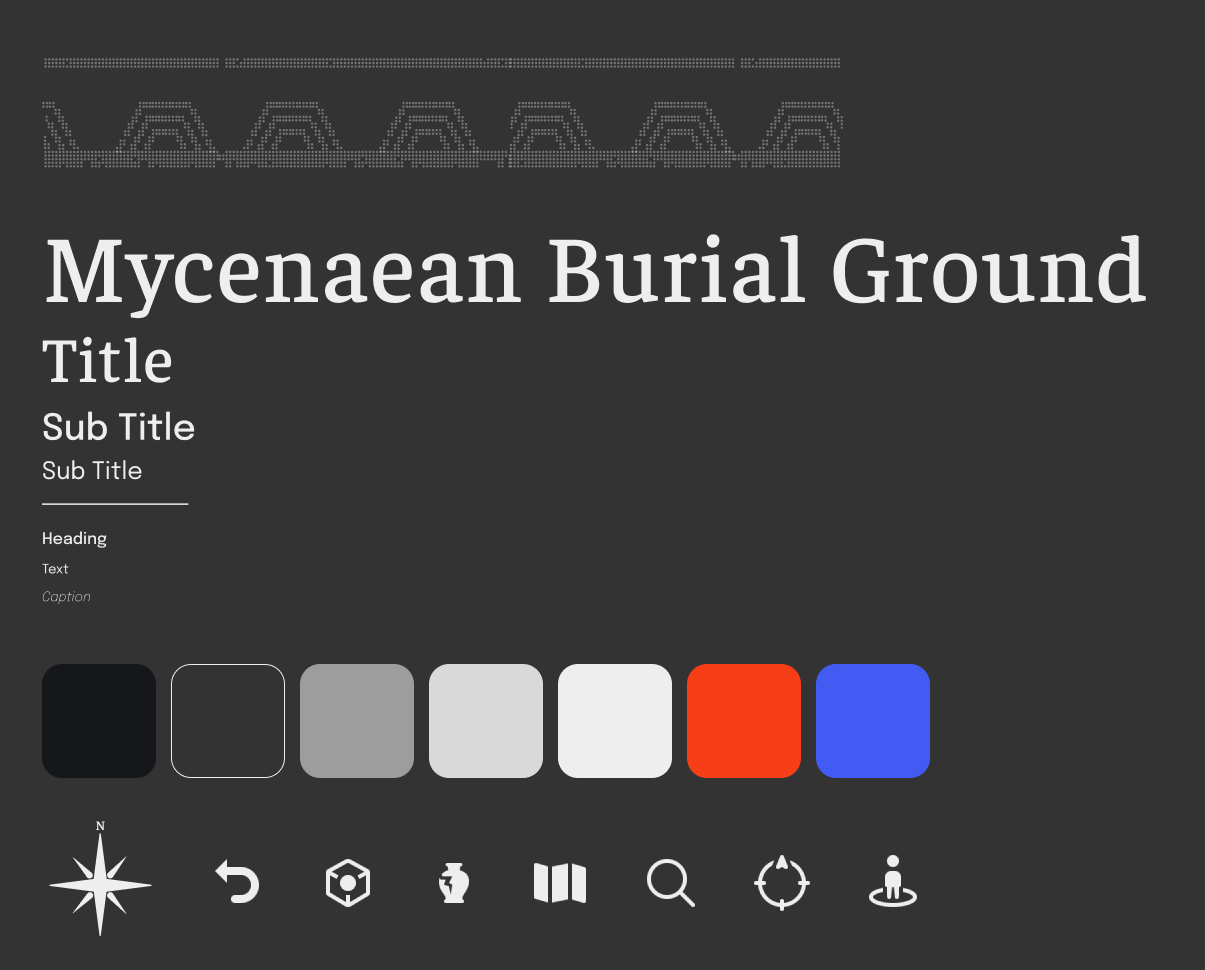This screenshot has height=970, width=1205.
Task: Choose the medium gray swatch
Action: (x=356, y=720)
